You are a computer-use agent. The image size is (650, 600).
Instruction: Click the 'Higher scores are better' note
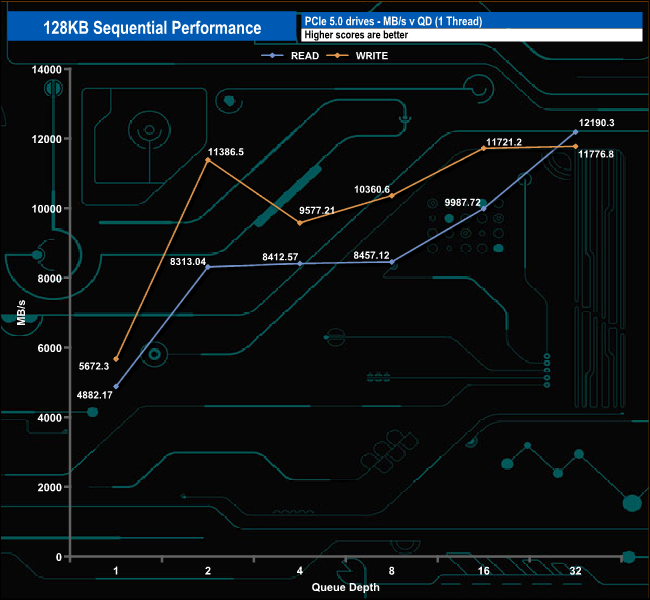(356, 35)
